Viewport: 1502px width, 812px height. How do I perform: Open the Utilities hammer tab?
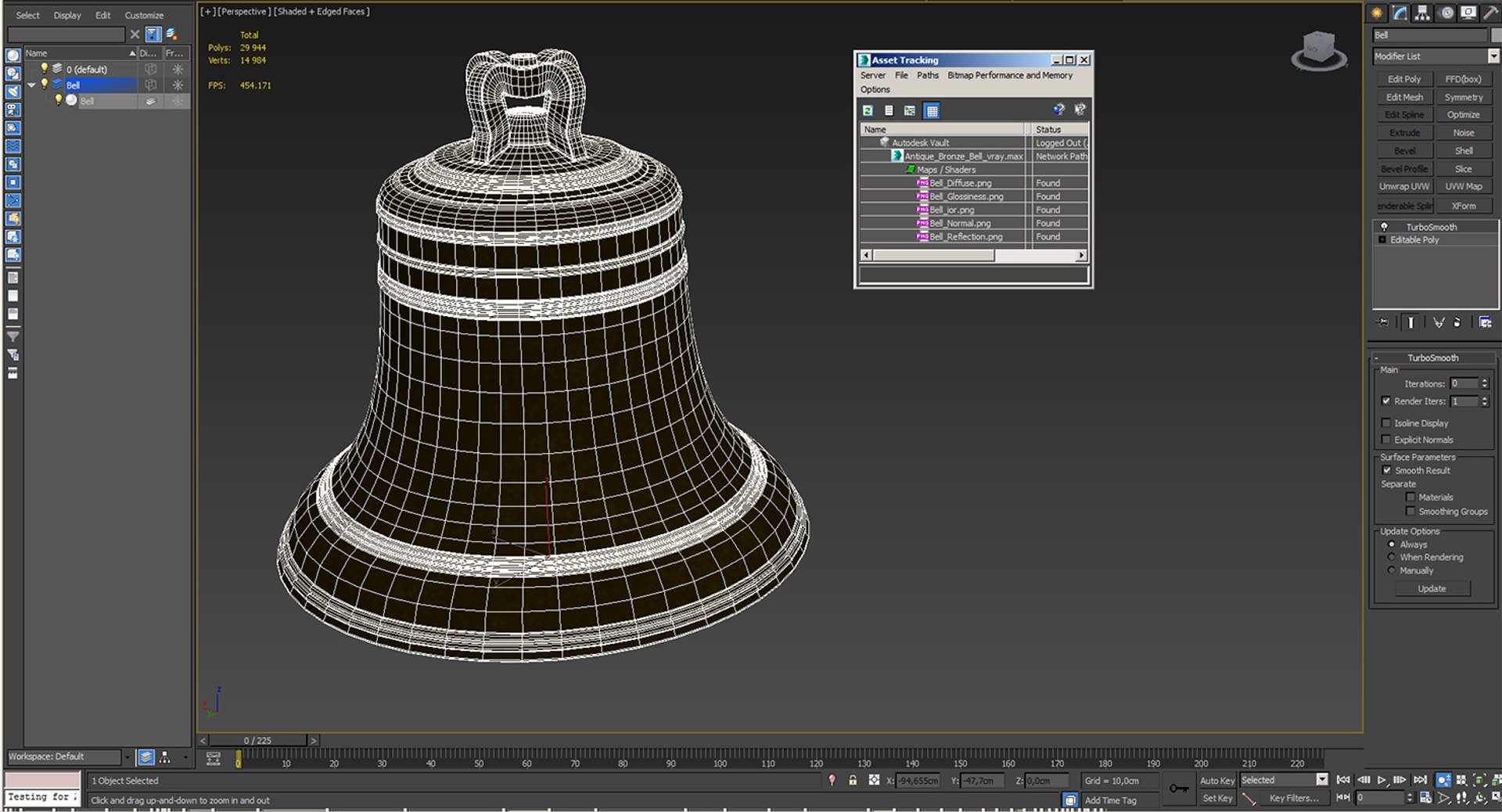(x=1490, y=13)
